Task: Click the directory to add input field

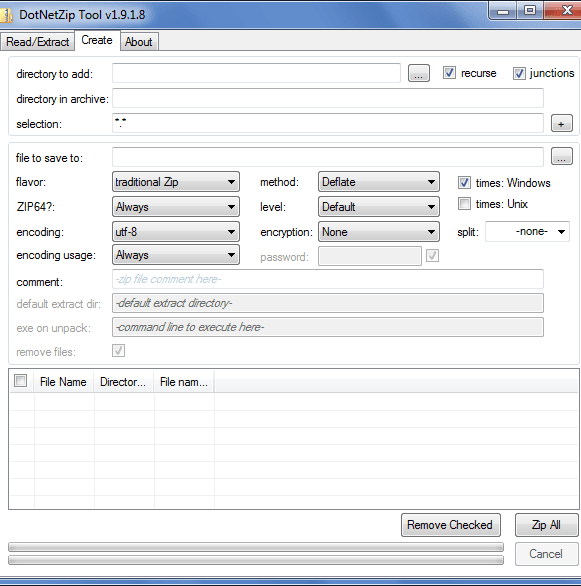Action: pyautogui.click(x=256, y=73)
